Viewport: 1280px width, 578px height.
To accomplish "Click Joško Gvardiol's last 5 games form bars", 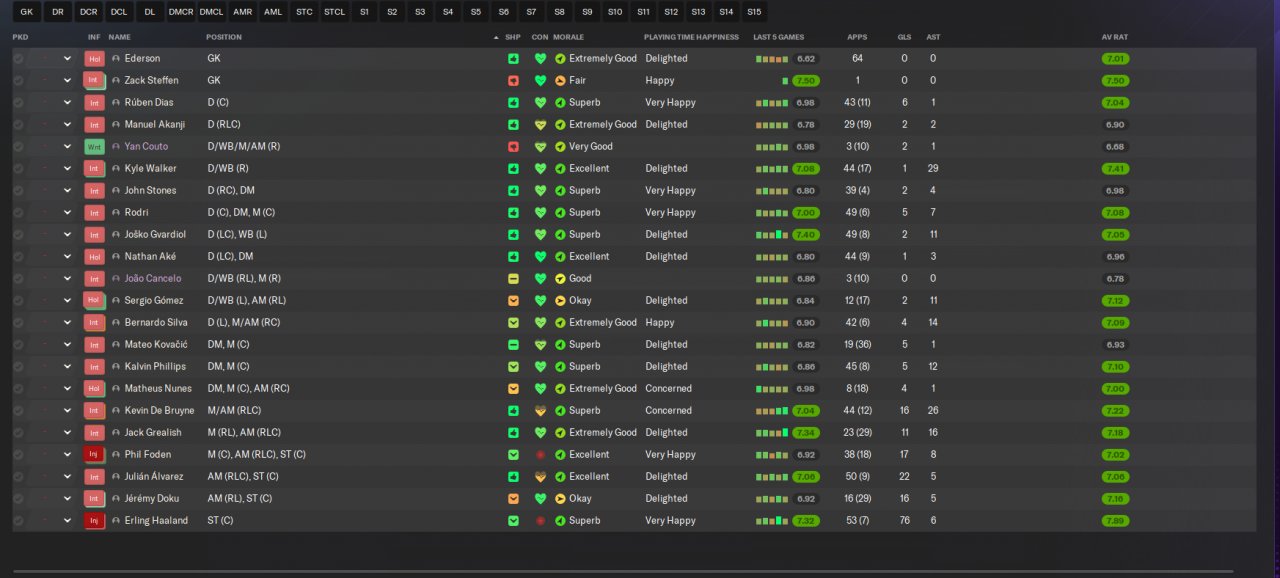I will click(x=771, y=234).
